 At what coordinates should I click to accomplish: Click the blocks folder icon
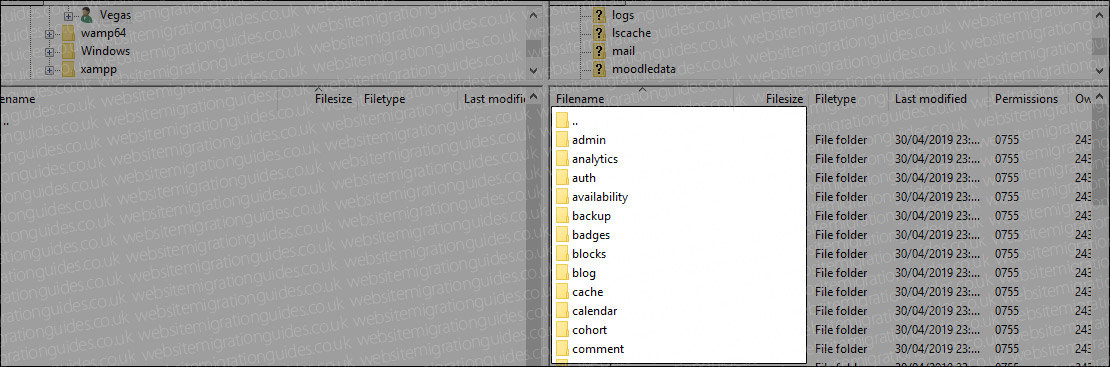point(562,254)
